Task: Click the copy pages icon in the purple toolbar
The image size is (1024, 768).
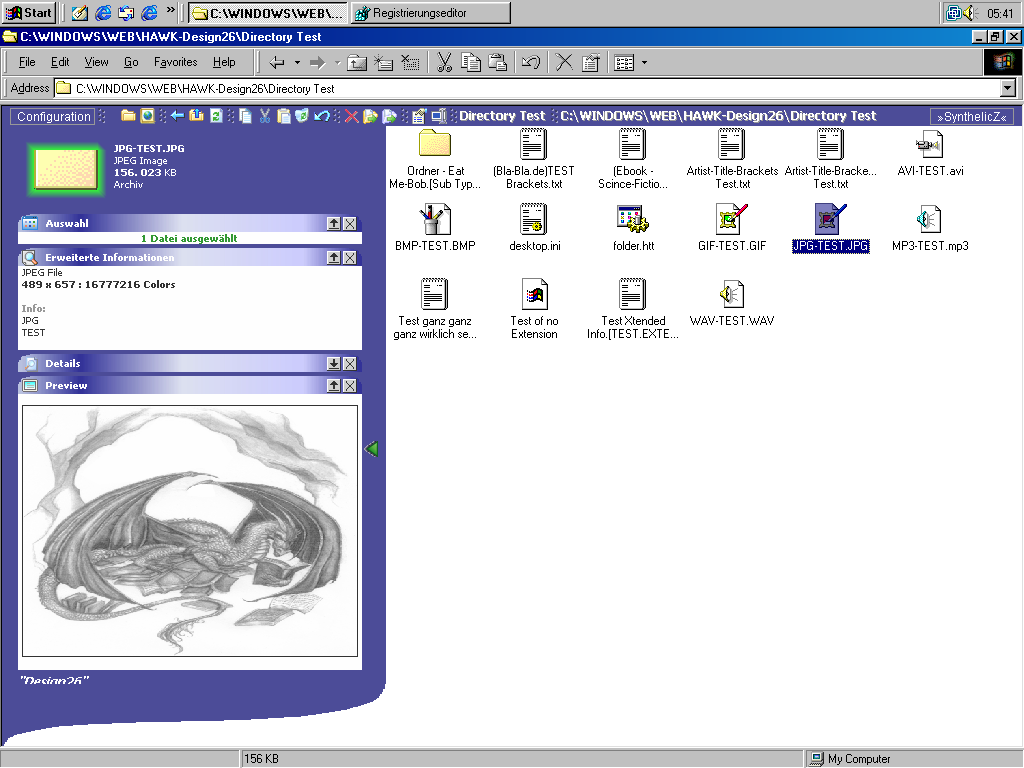Action: (246, 116)
